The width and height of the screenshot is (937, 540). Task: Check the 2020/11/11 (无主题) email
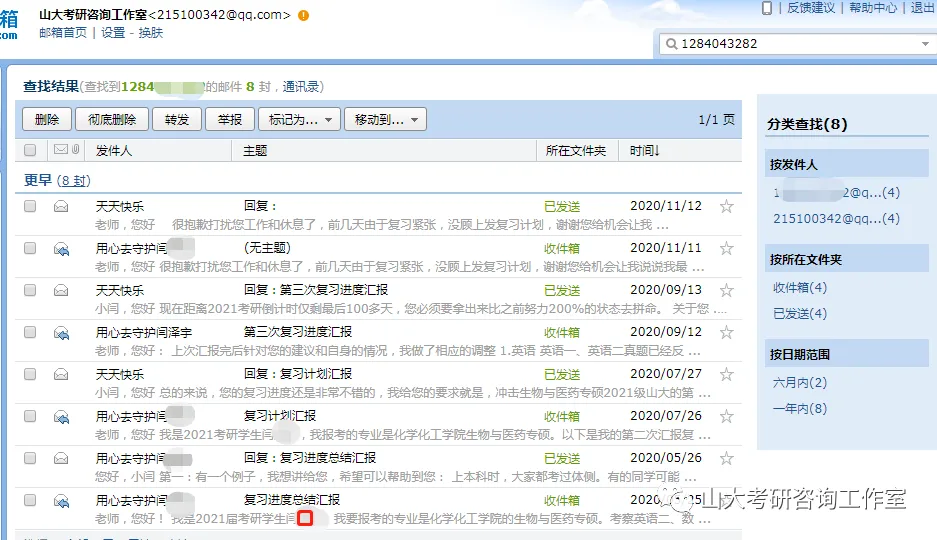click(30, 248)
